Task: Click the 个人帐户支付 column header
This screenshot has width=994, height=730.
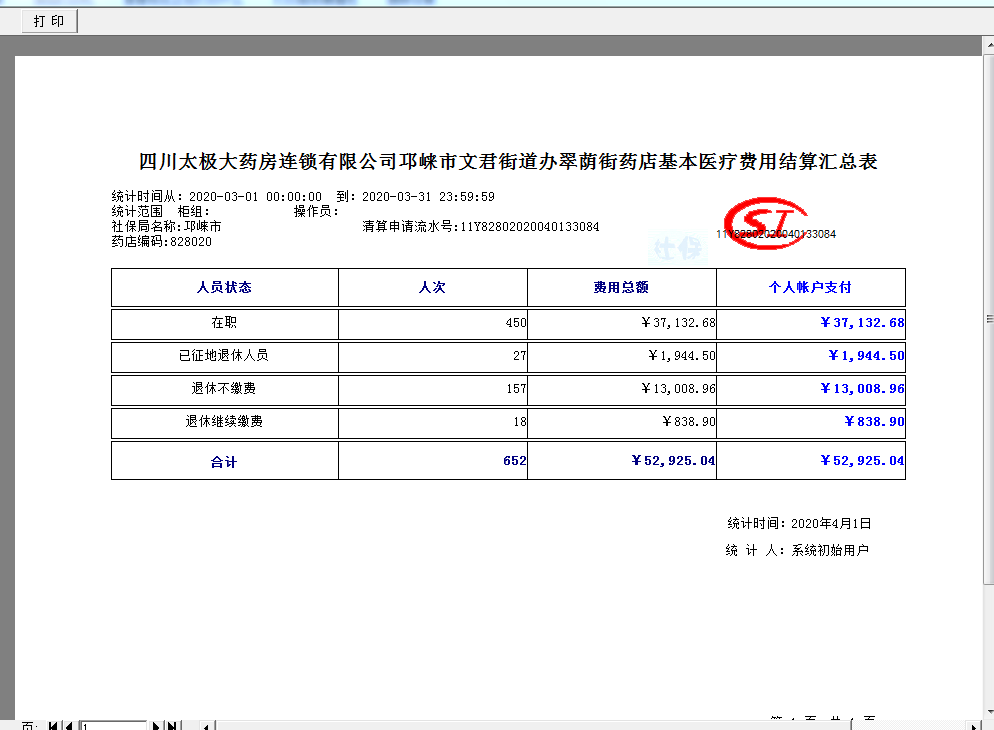Action: click(x=810, y=287)
